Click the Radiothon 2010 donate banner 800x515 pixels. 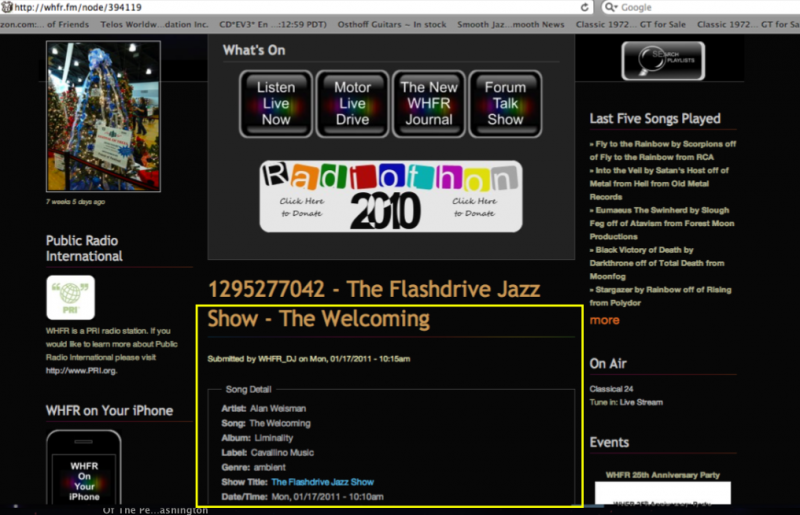coord(390,196)
